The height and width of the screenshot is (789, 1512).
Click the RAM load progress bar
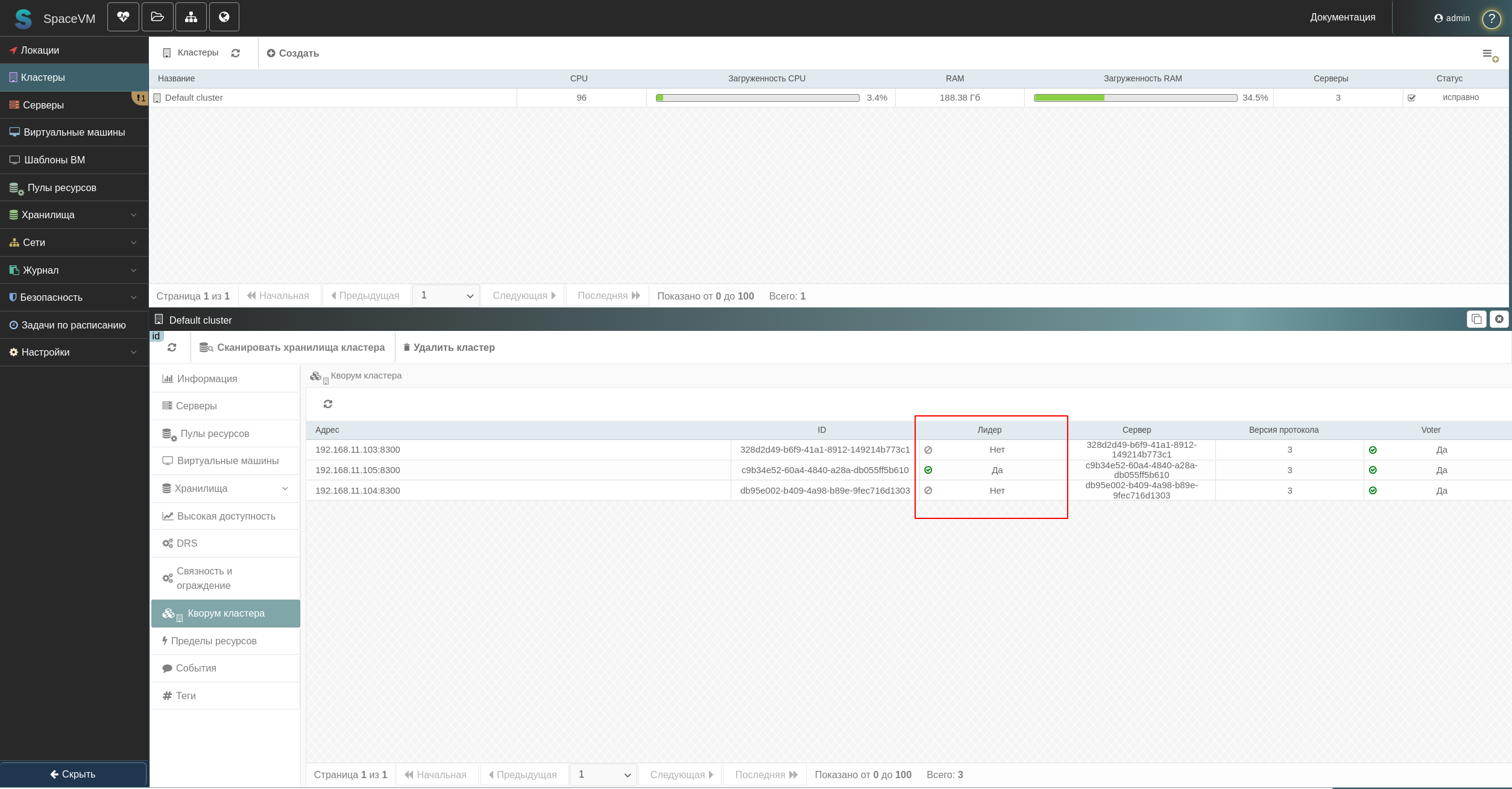tap(1135, 98)
